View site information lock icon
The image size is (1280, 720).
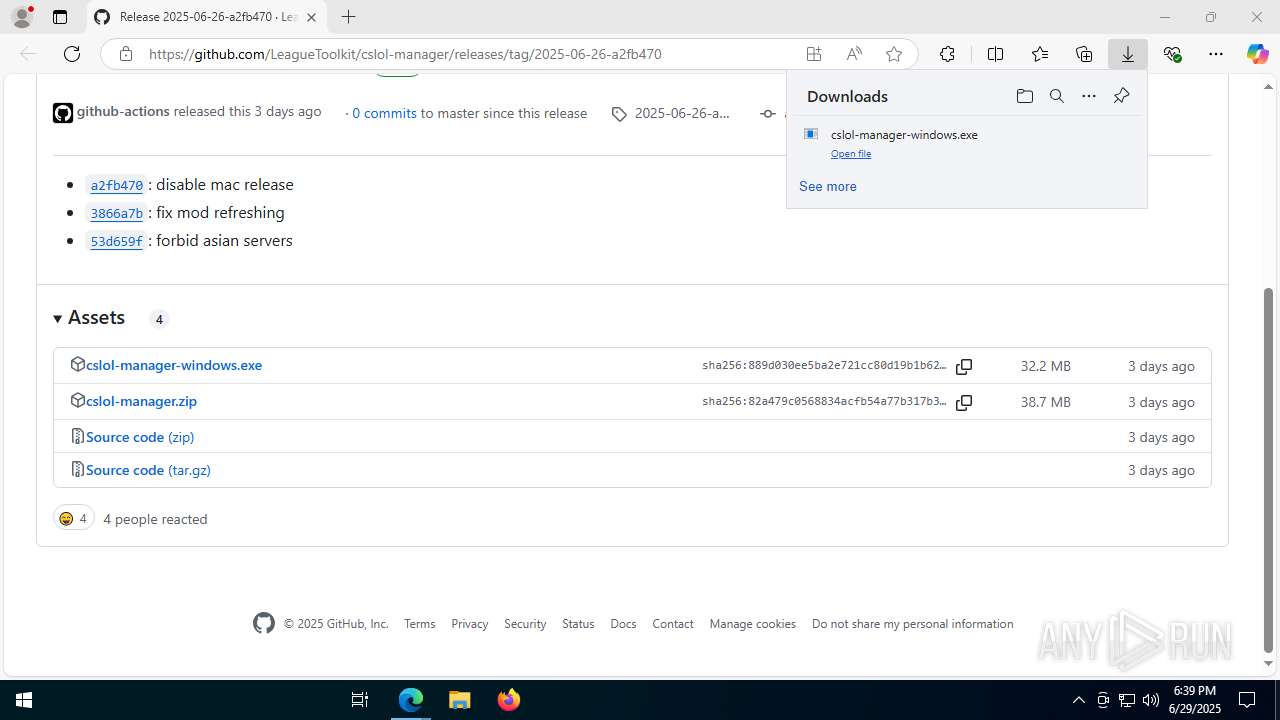click(125, 54)
